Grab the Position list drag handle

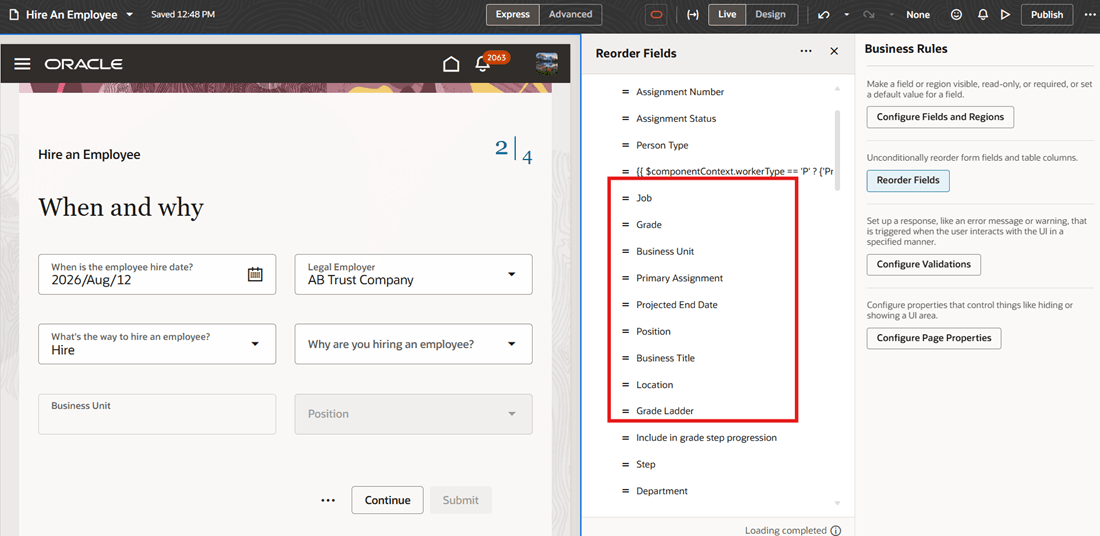pos(625,332)
